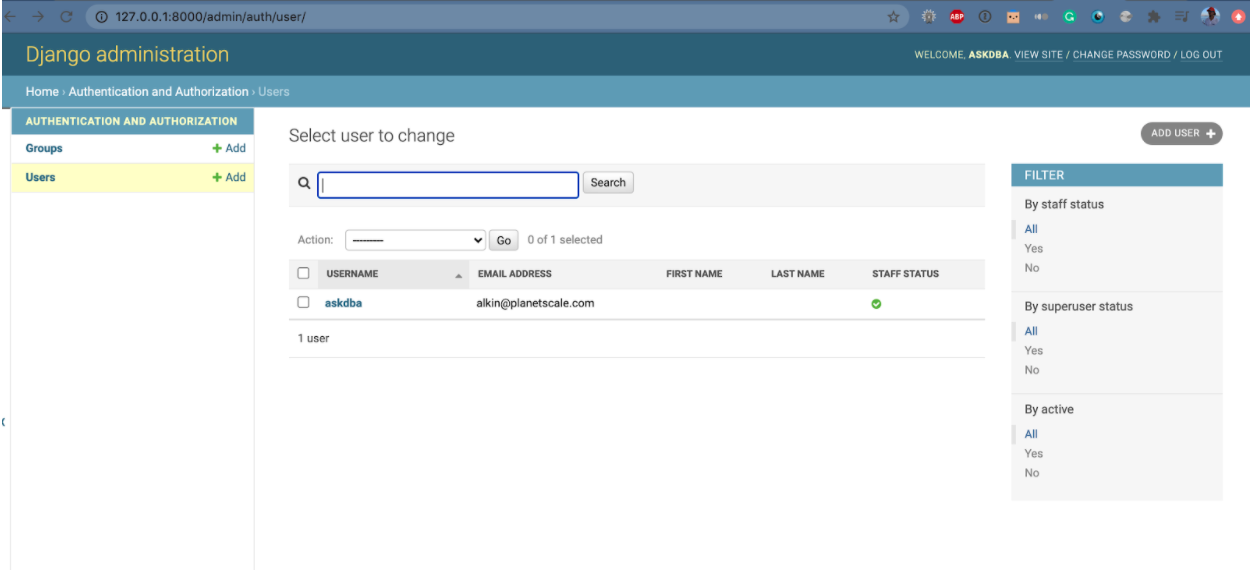Click the Grammarly extension icon
The height and width of the screenshot is (572, 1252).
[1069, 17]
